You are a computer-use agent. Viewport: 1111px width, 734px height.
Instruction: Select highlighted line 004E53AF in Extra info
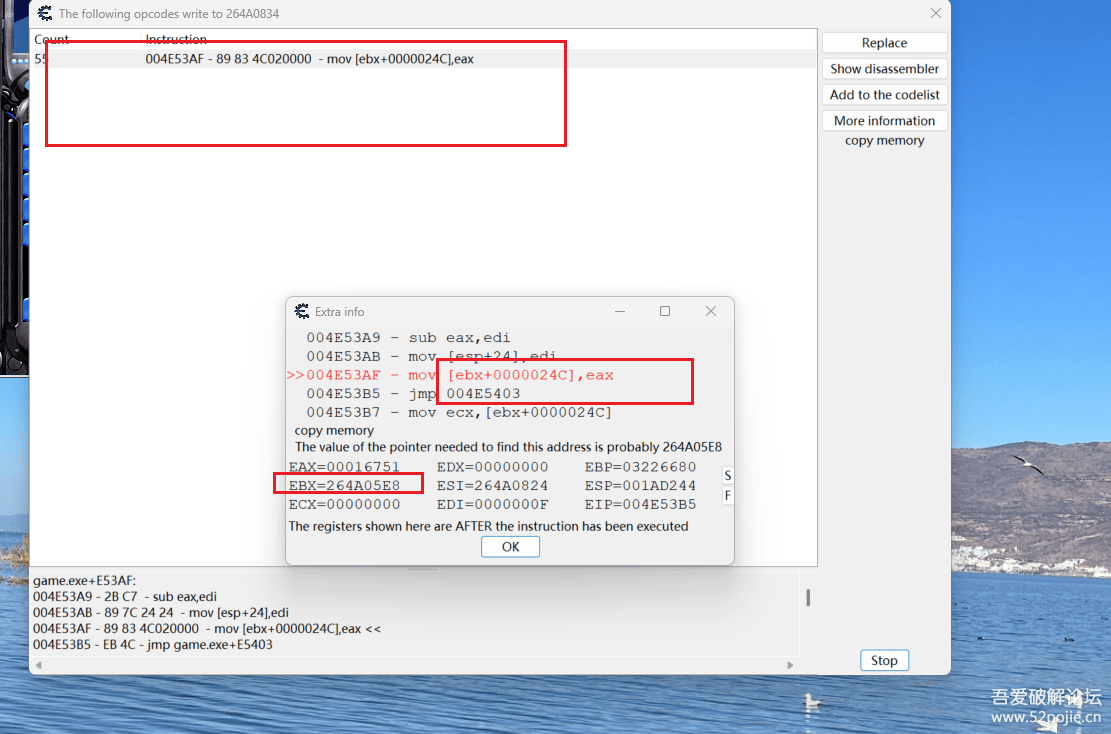point(451,376)
